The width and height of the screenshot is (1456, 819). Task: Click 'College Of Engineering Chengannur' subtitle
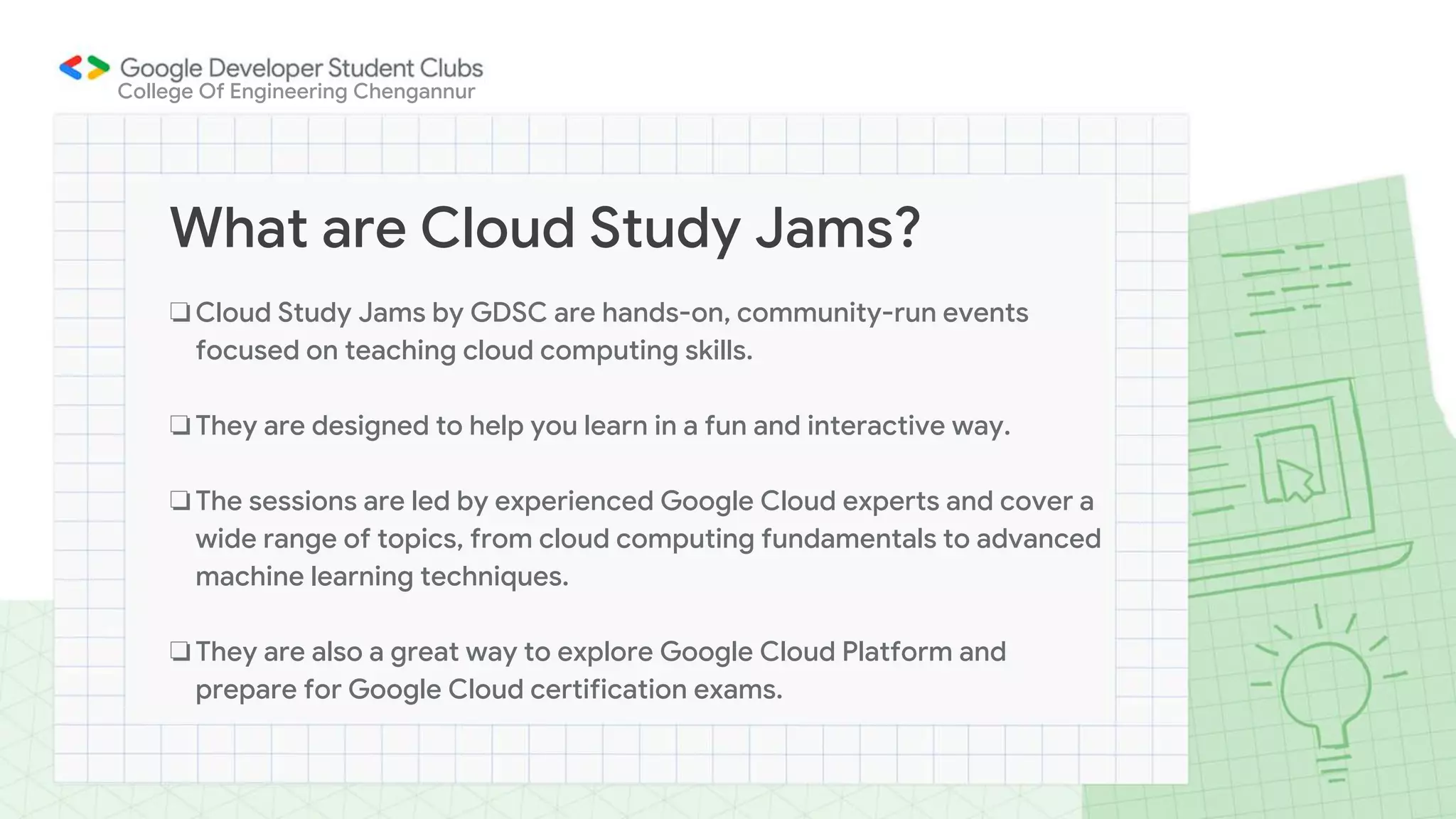click(x=296, y=92)
